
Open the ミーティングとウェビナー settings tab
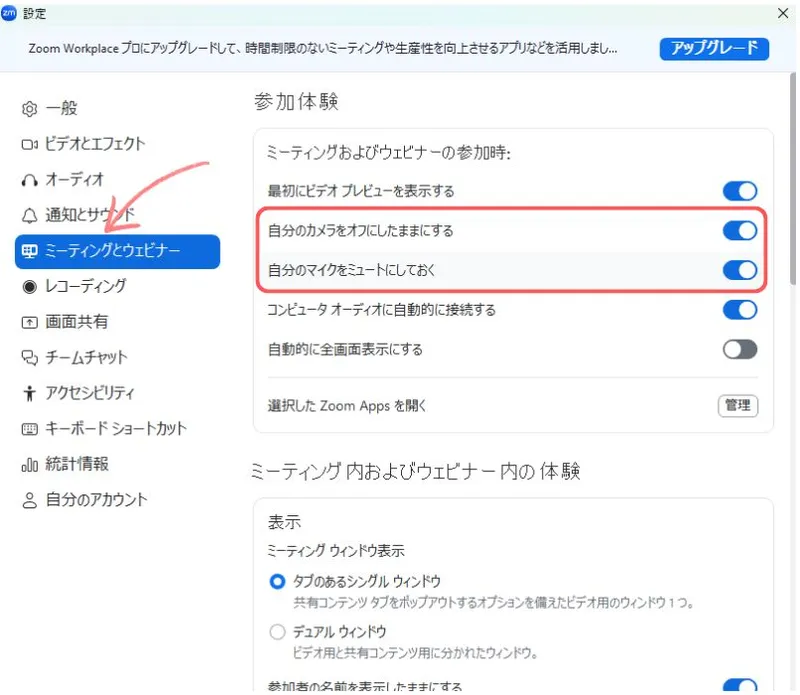pos(117,251)
